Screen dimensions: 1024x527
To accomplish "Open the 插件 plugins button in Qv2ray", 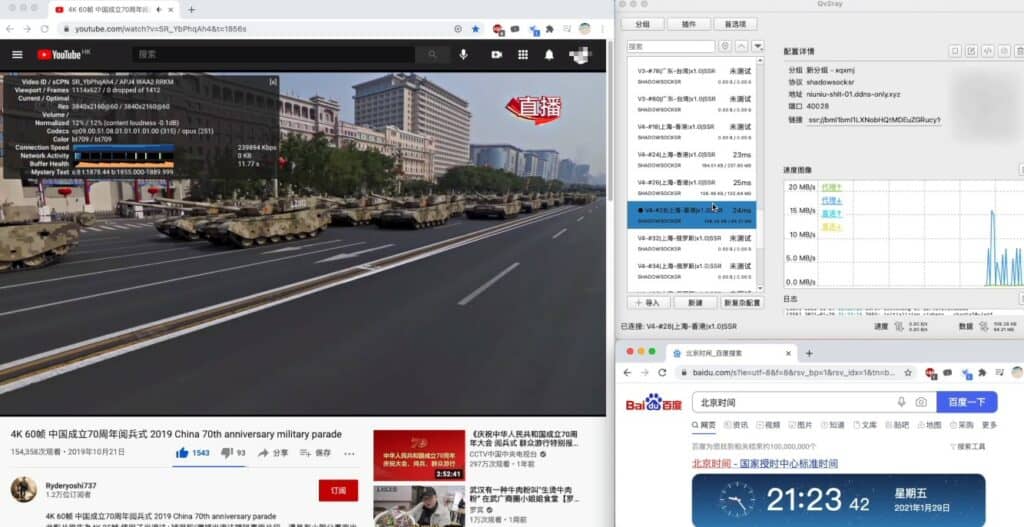I will point(689,24).
